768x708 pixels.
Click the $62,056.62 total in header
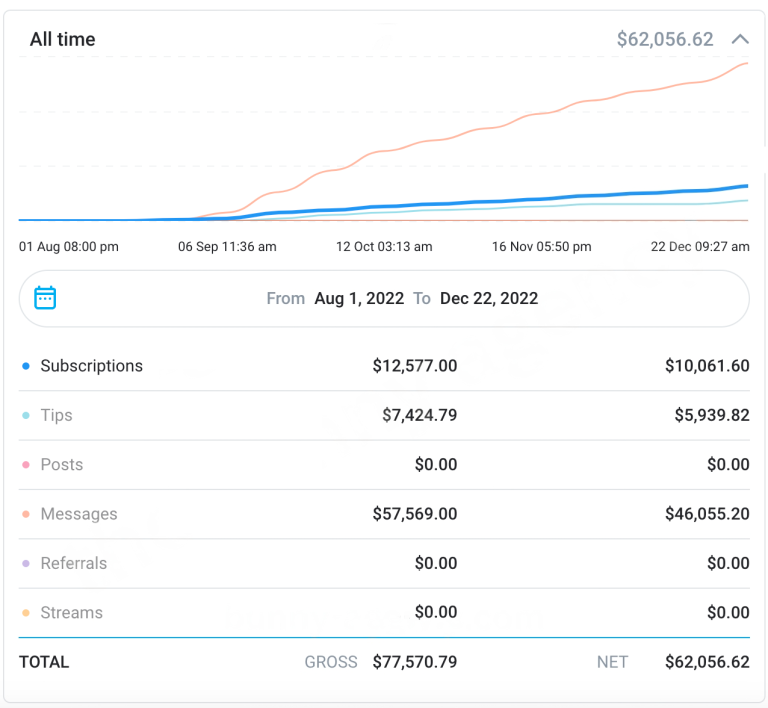click(665, 40)
